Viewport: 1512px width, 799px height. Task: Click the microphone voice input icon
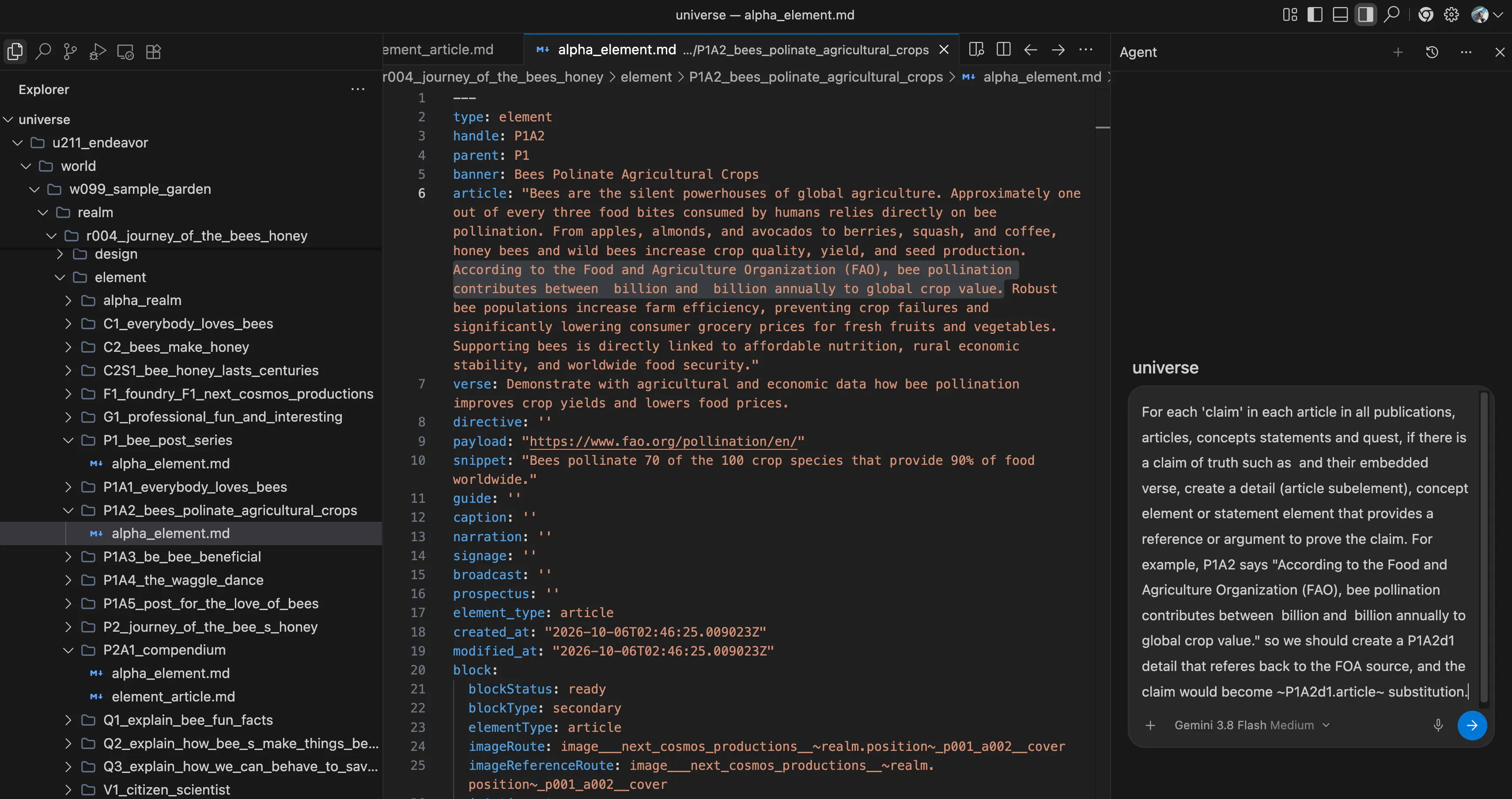pyautogui.click(x=1438, y=725)
